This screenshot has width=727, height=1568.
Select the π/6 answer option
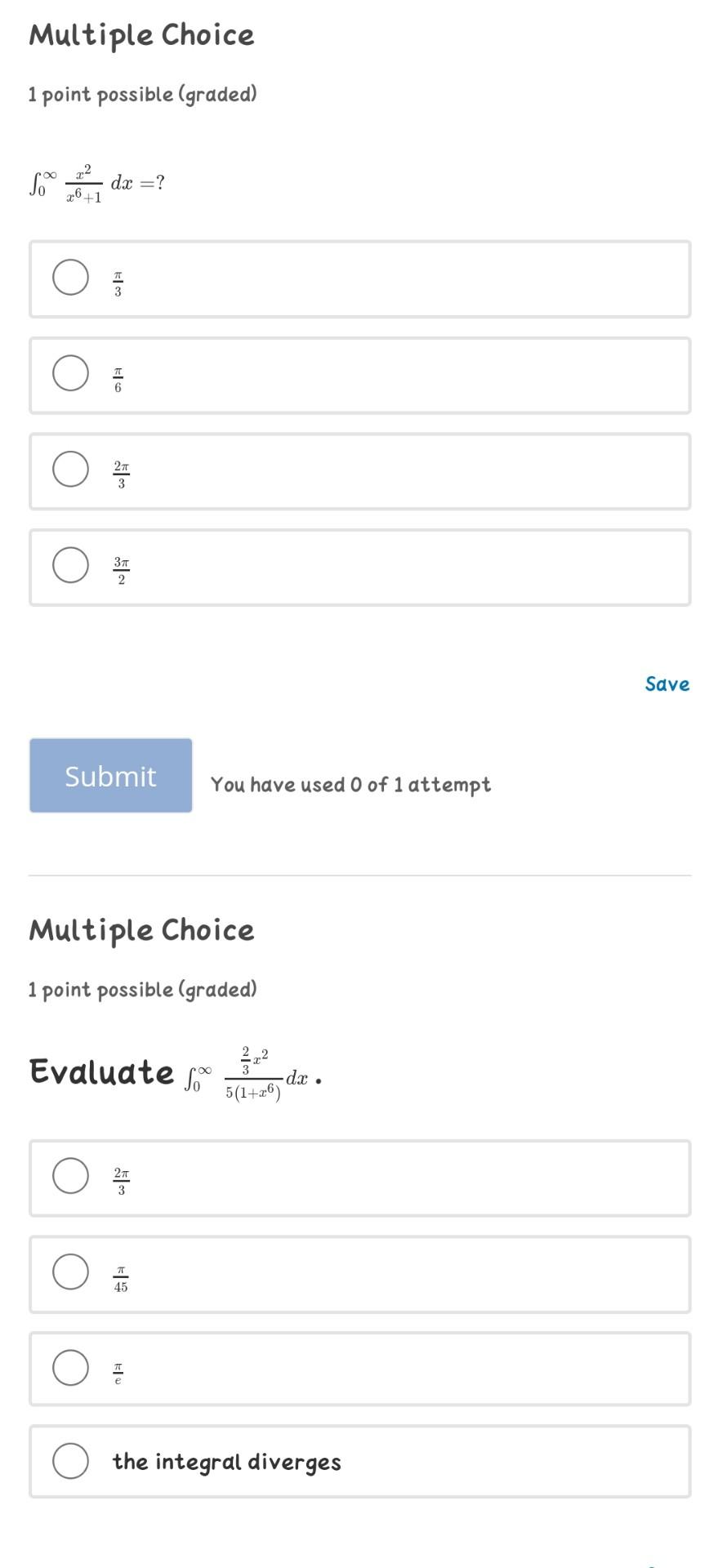pyautogui.click(x=70, y=373)
